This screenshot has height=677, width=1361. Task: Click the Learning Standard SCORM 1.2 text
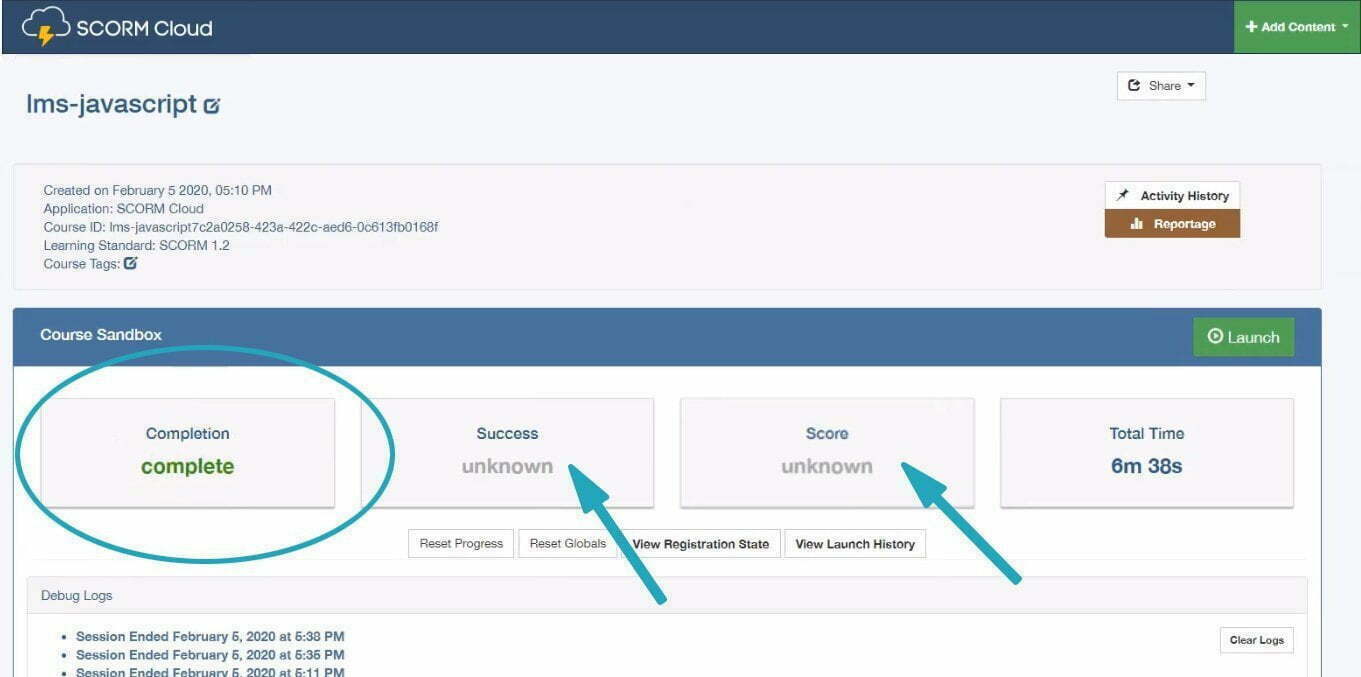136,245
